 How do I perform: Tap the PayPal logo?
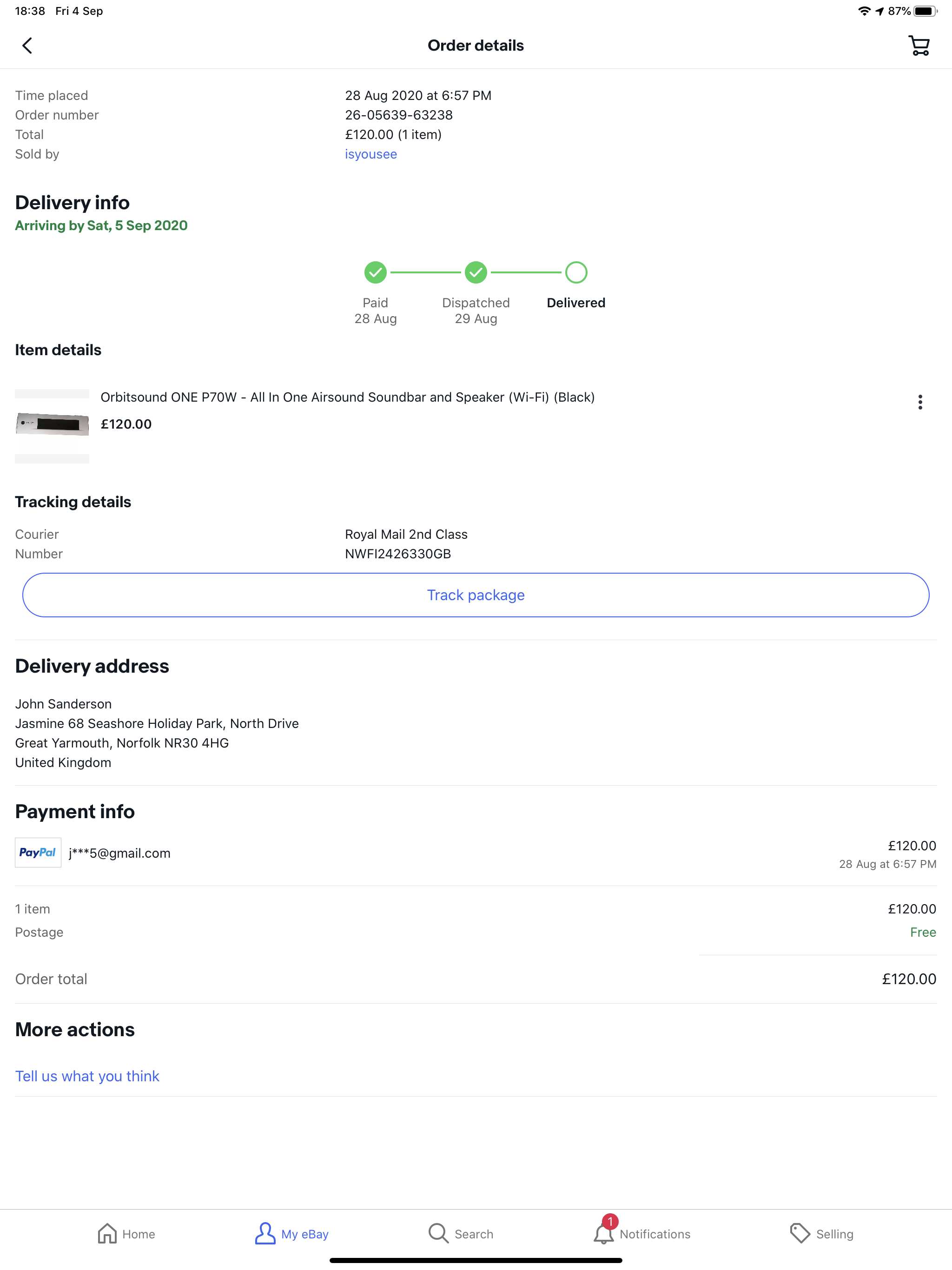[38, 852]
